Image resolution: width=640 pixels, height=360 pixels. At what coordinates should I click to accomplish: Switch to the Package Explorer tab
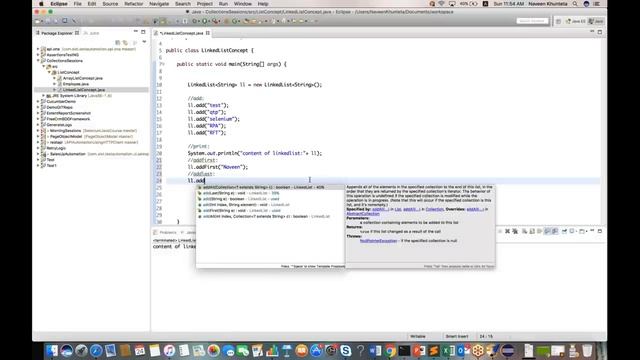57,33
